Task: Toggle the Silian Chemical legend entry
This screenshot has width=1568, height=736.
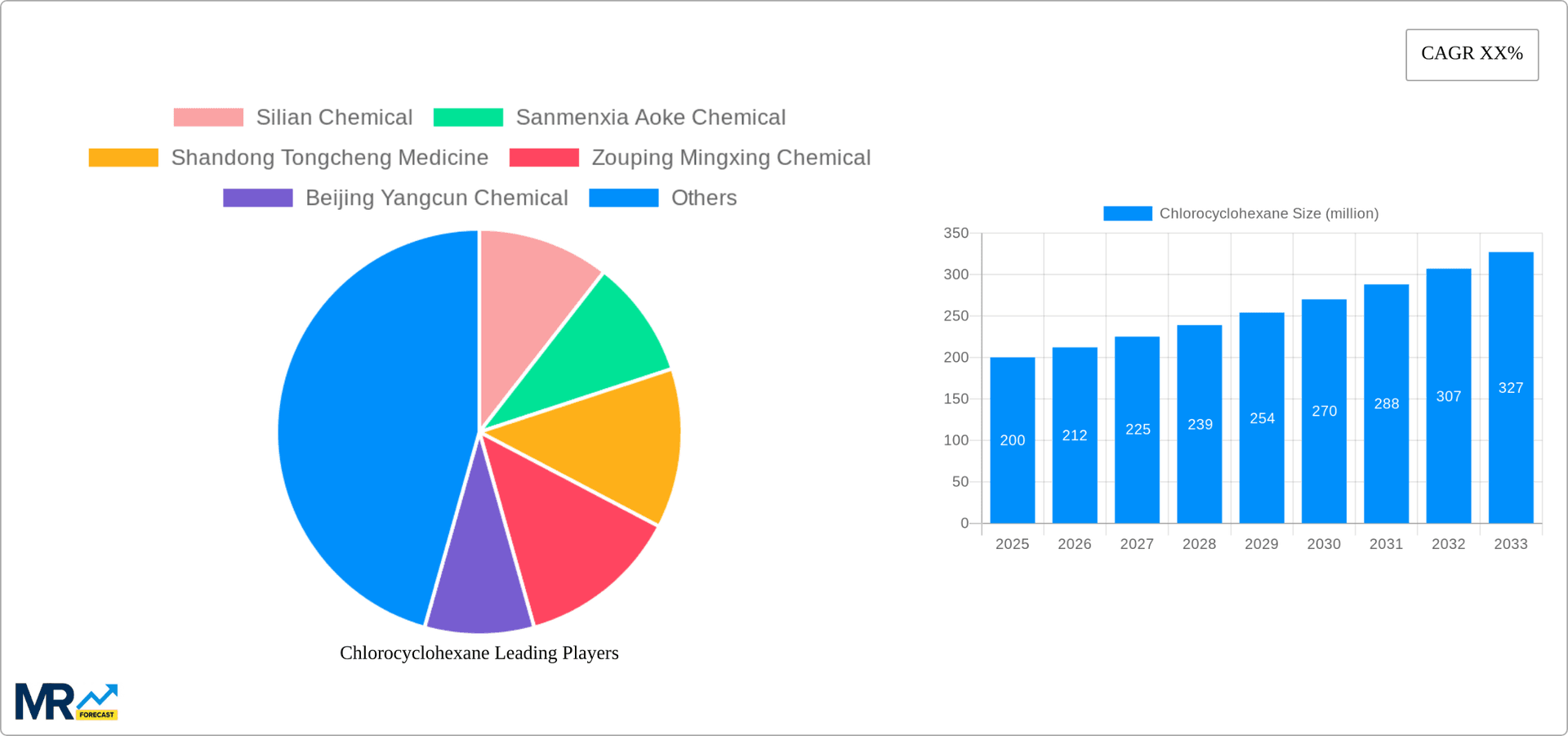Action: [334, 117]
